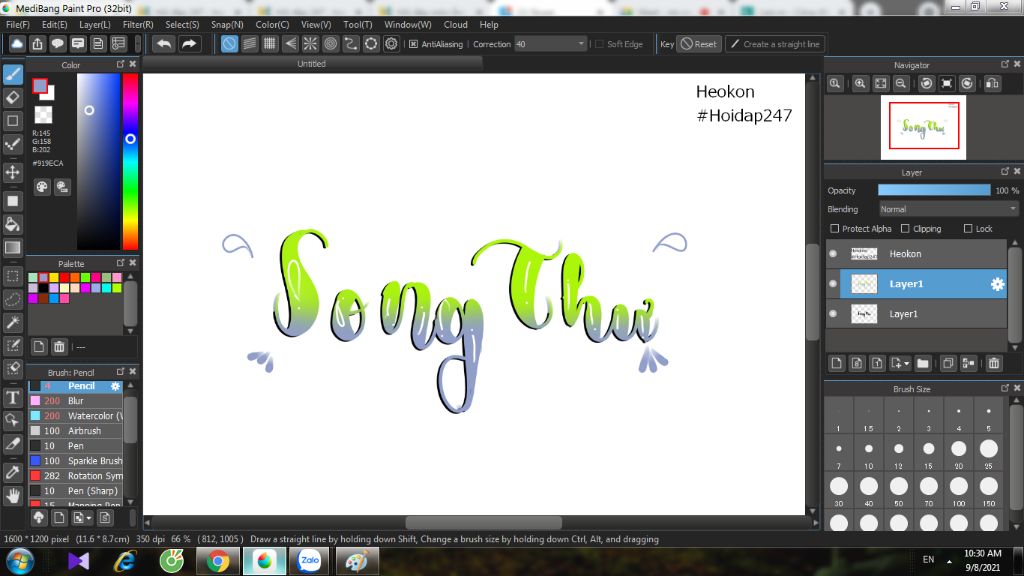Select the Watercolor brush

click(x=76, y=416)
